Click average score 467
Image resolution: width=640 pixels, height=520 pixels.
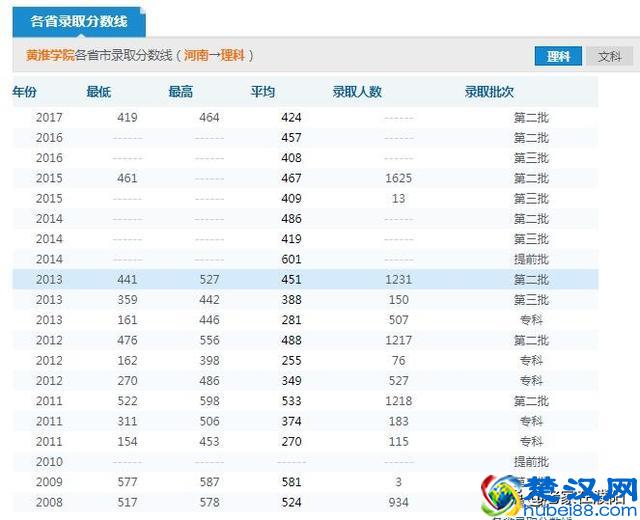click(291, 178)
